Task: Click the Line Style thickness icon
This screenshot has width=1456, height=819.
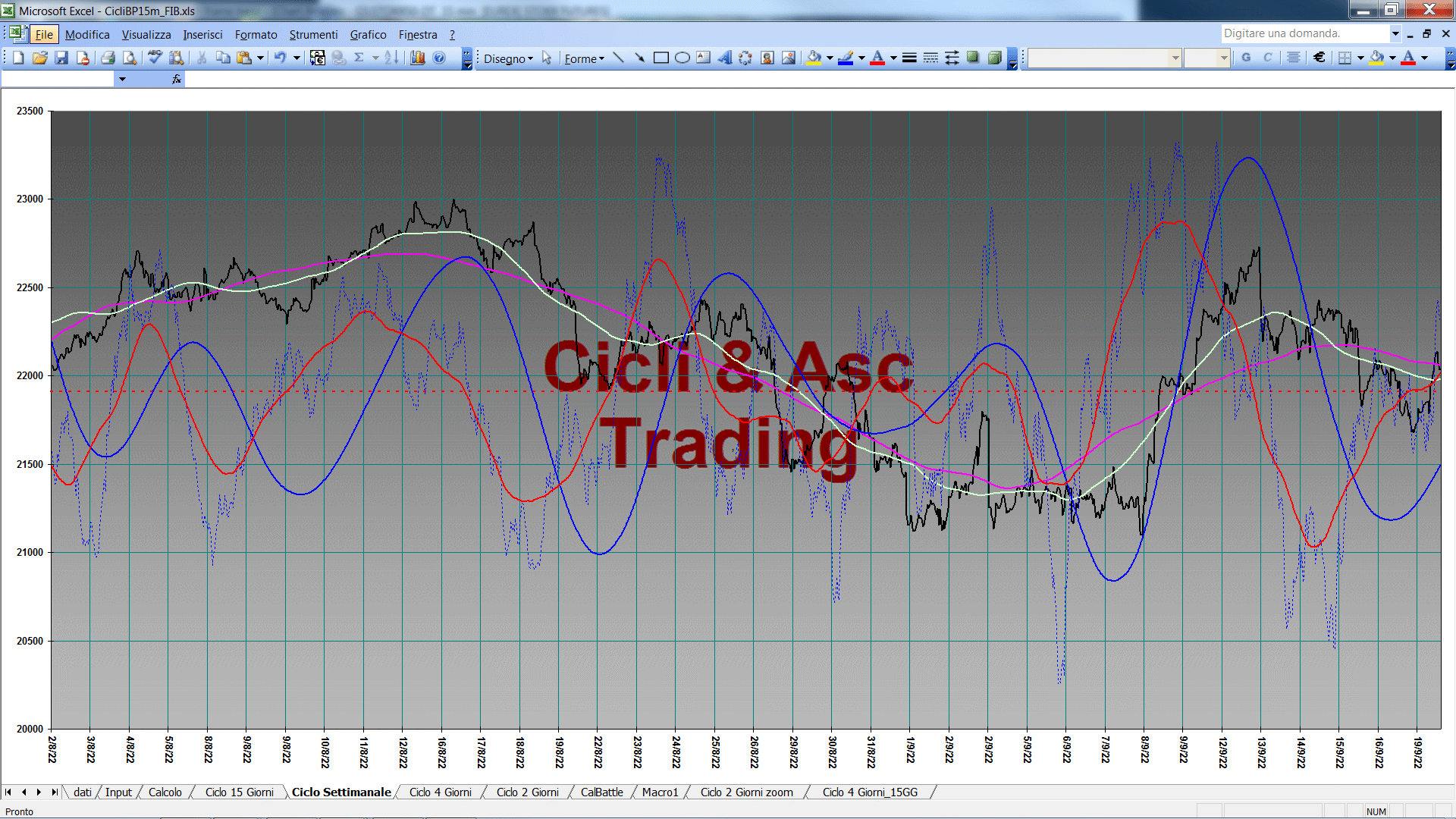Action: (909, 58)
